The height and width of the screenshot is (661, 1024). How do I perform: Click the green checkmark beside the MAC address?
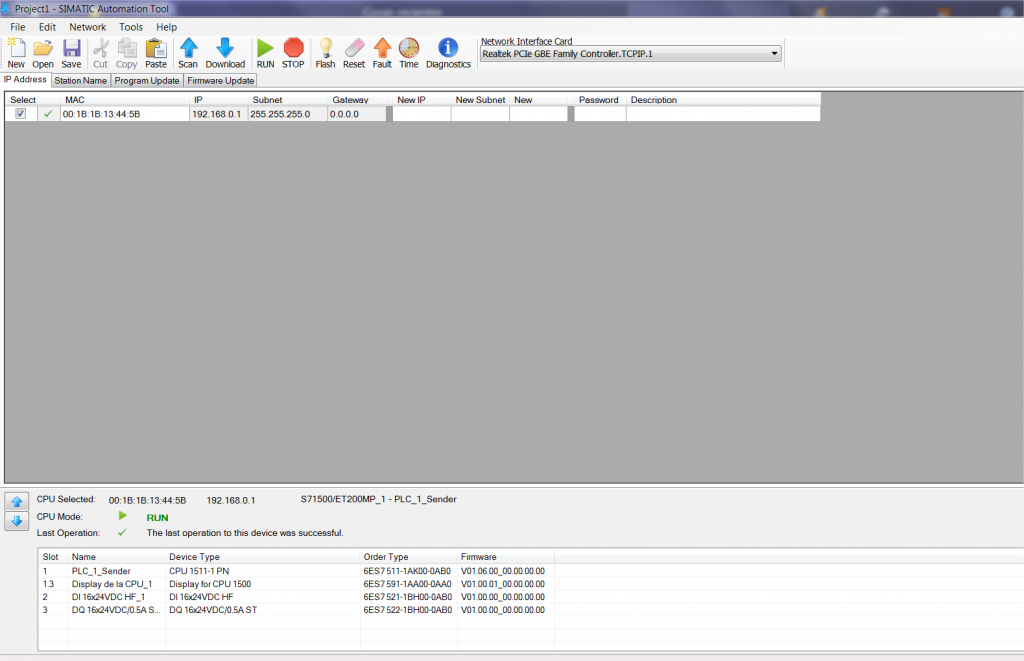(x=45, y=113)
